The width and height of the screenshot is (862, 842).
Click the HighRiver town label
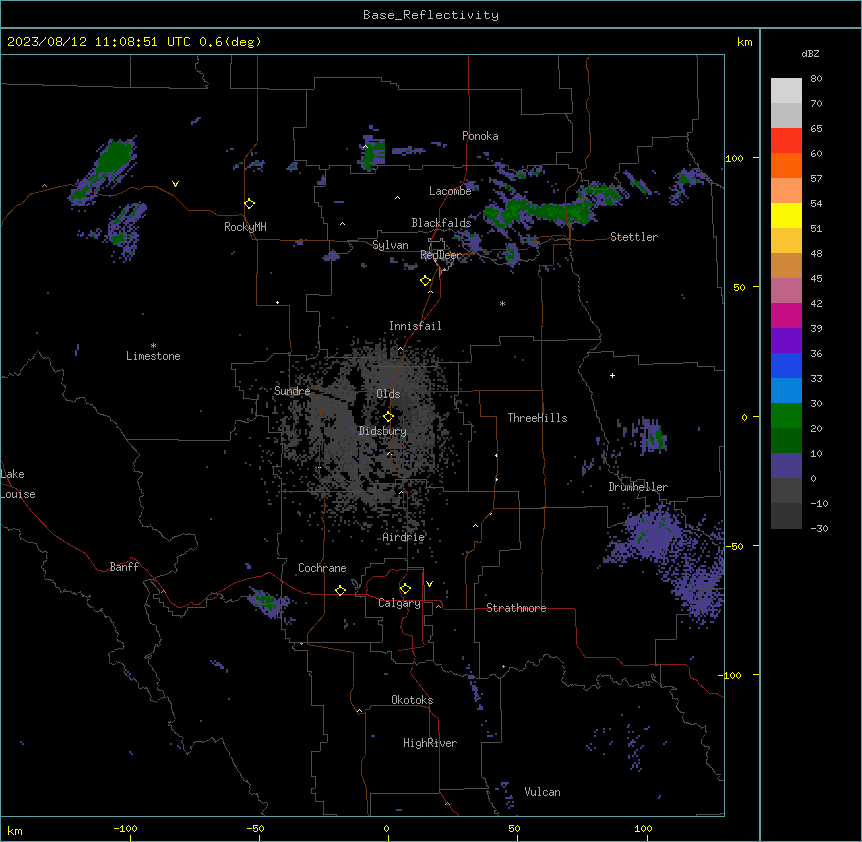point(430,743)
